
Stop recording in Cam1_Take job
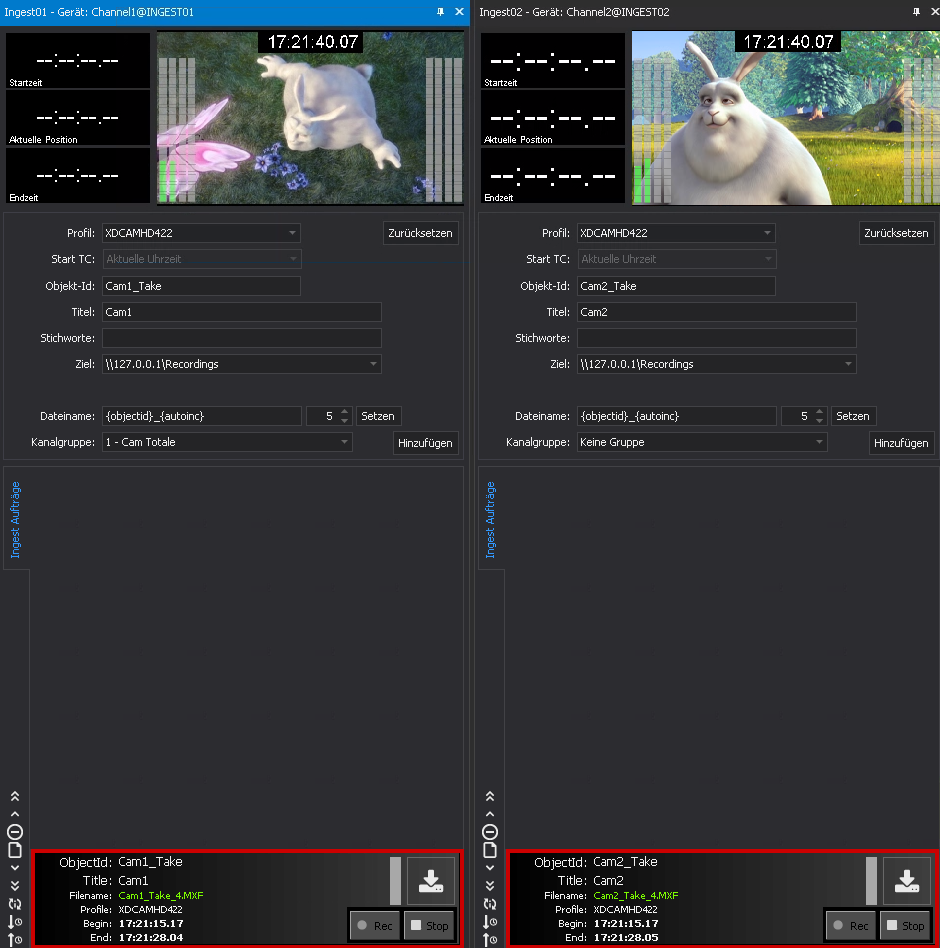(429, 926)
